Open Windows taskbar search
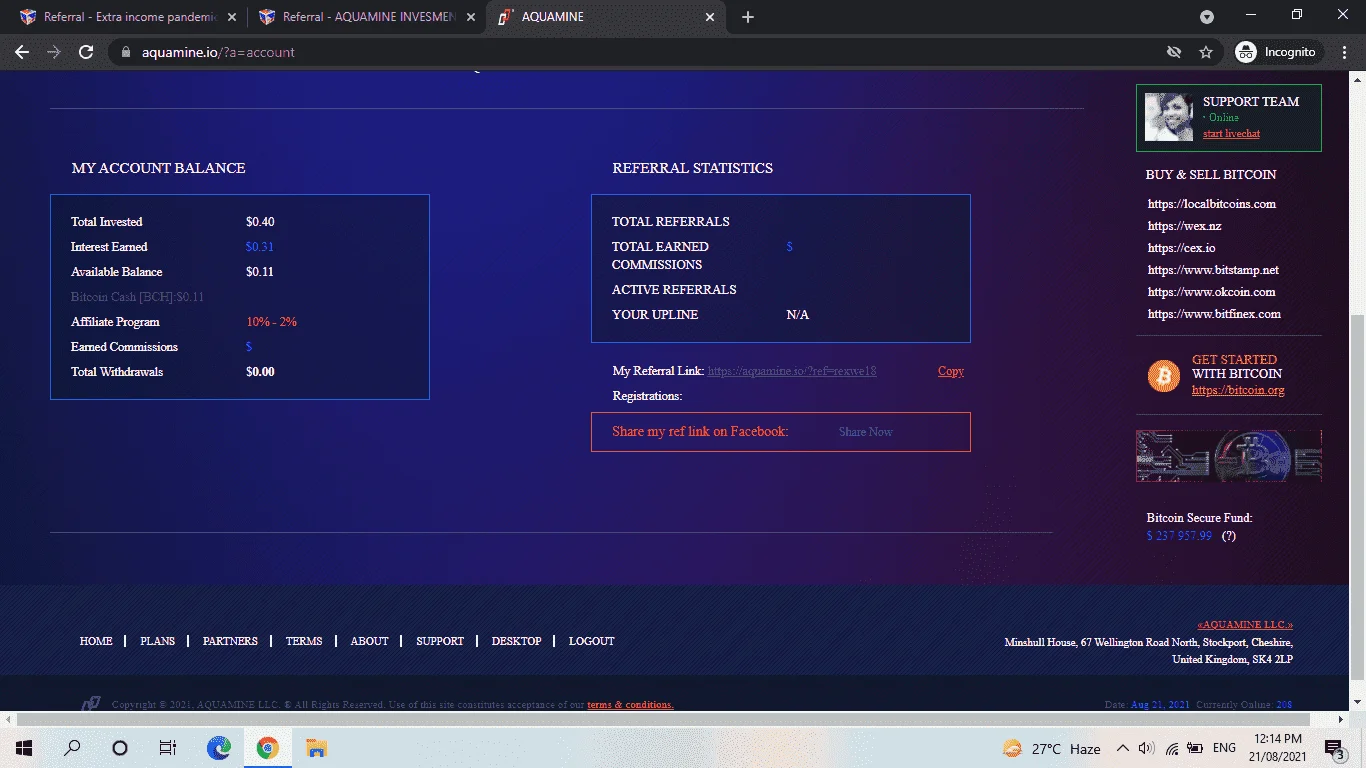Image resolution: width=1366 pixels, height=768 pixels. [x=72, y=748]
